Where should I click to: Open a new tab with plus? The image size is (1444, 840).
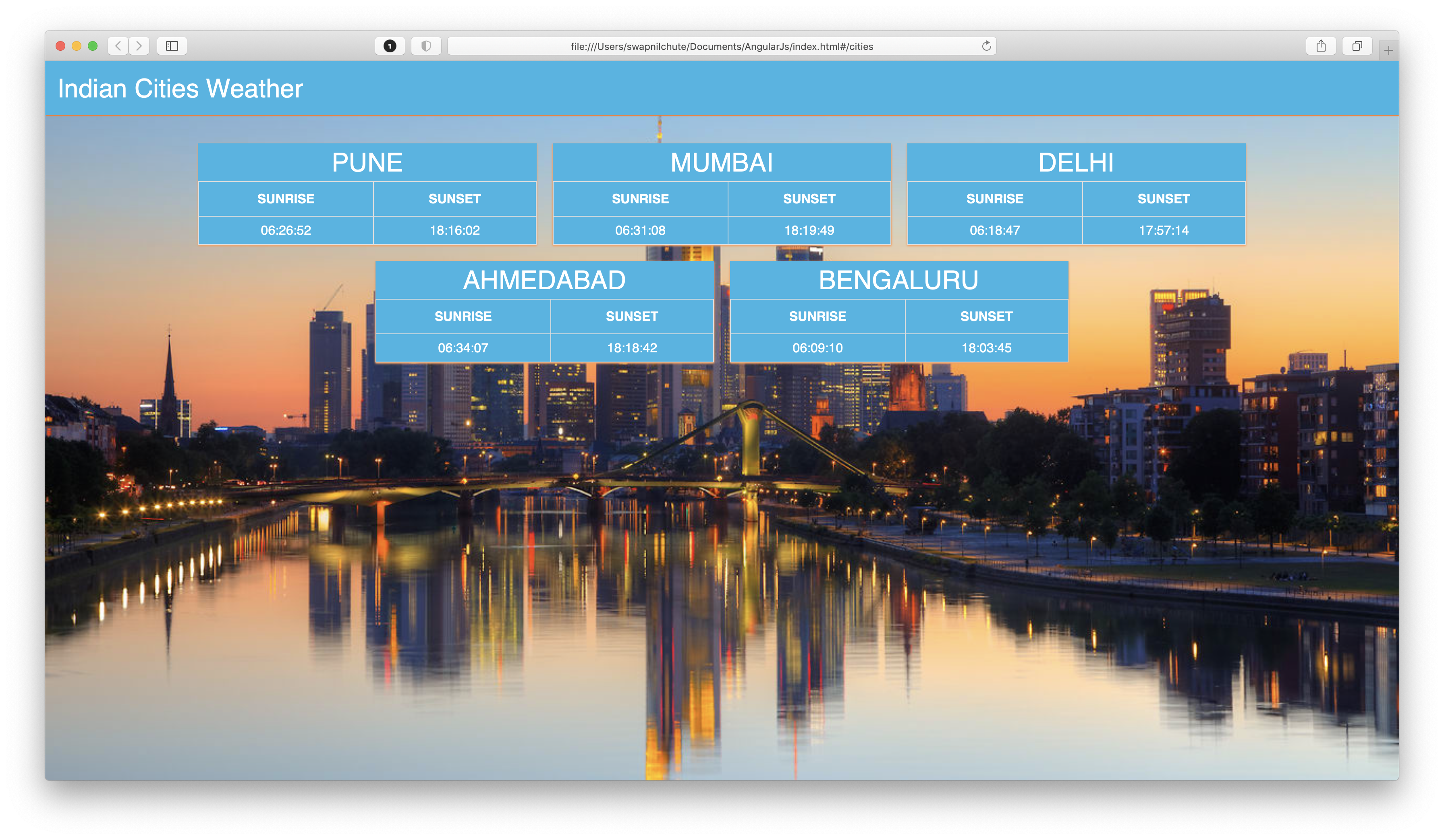click(1388, 50)
